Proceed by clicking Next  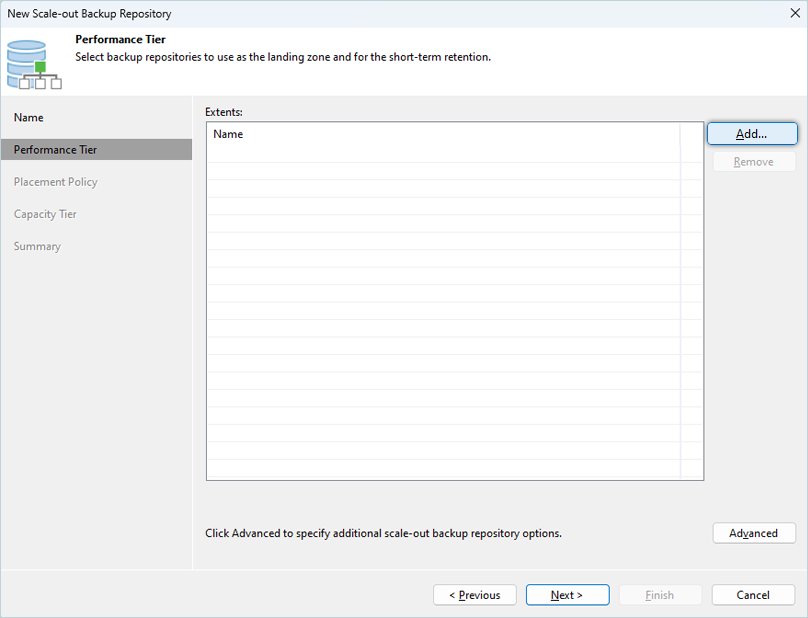pyautogui.click(x=567, y=595)
